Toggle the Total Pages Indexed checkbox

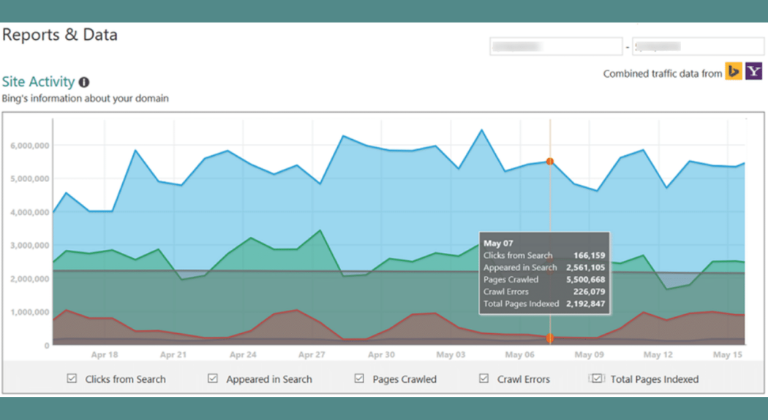click(x=597, y=379)
